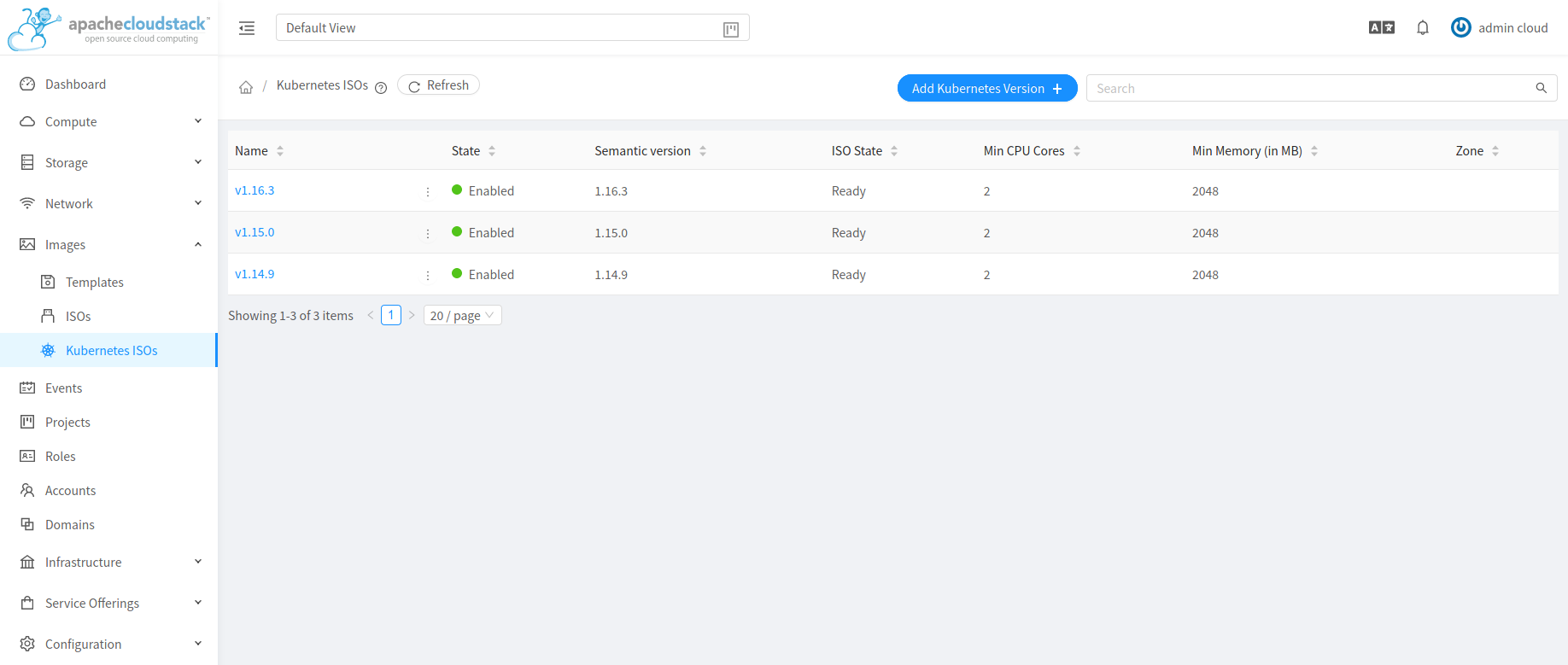Open the Kubernetes ISOs help question icon
Image resolution: width=1568 pixels, height=665 pixels.
point(381,88)
